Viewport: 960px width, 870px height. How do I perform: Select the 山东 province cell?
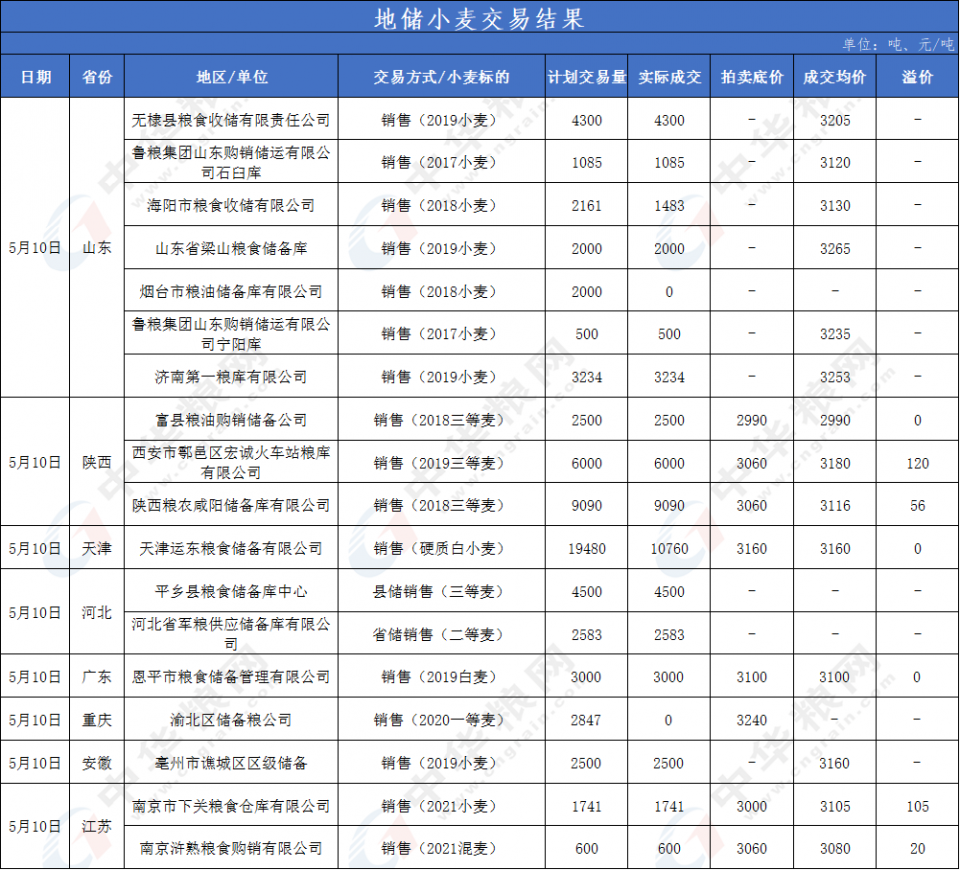point(97,247)
